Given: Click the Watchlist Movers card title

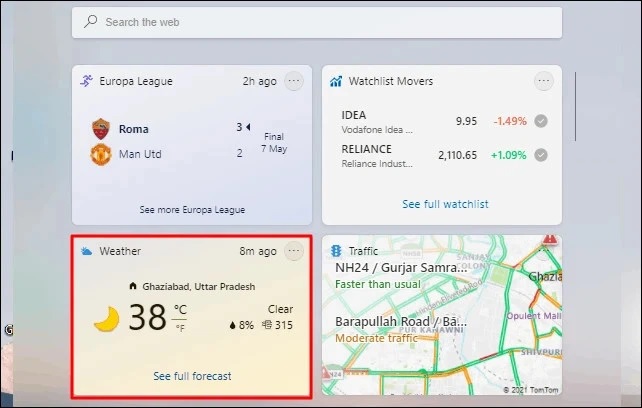Looking at the screenshot, I should point(391,81).
